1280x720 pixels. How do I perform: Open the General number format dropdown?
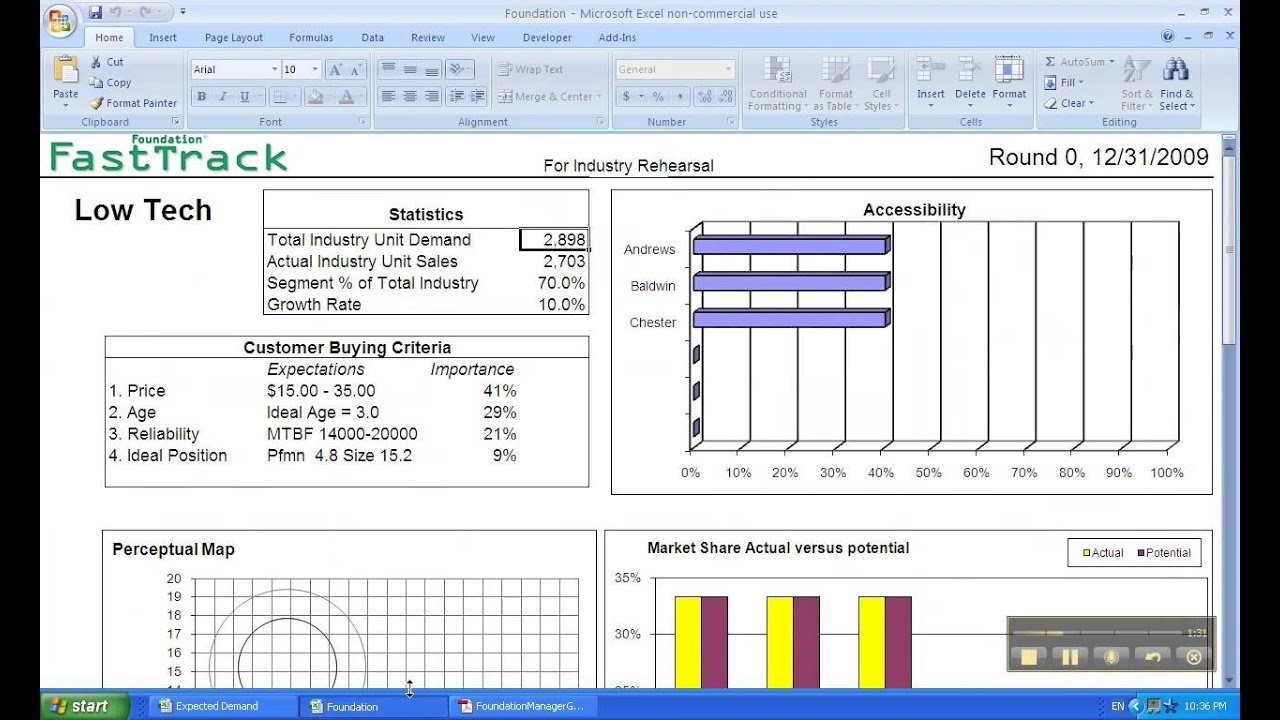click(x=728, y=70)
